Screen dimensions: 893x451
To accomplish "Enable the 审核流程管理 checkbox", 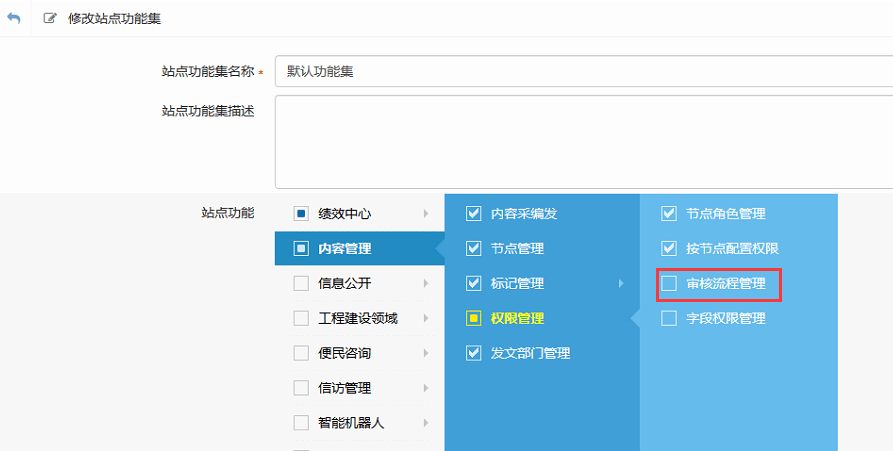I will pyautogui.click(x=669, y=283).
